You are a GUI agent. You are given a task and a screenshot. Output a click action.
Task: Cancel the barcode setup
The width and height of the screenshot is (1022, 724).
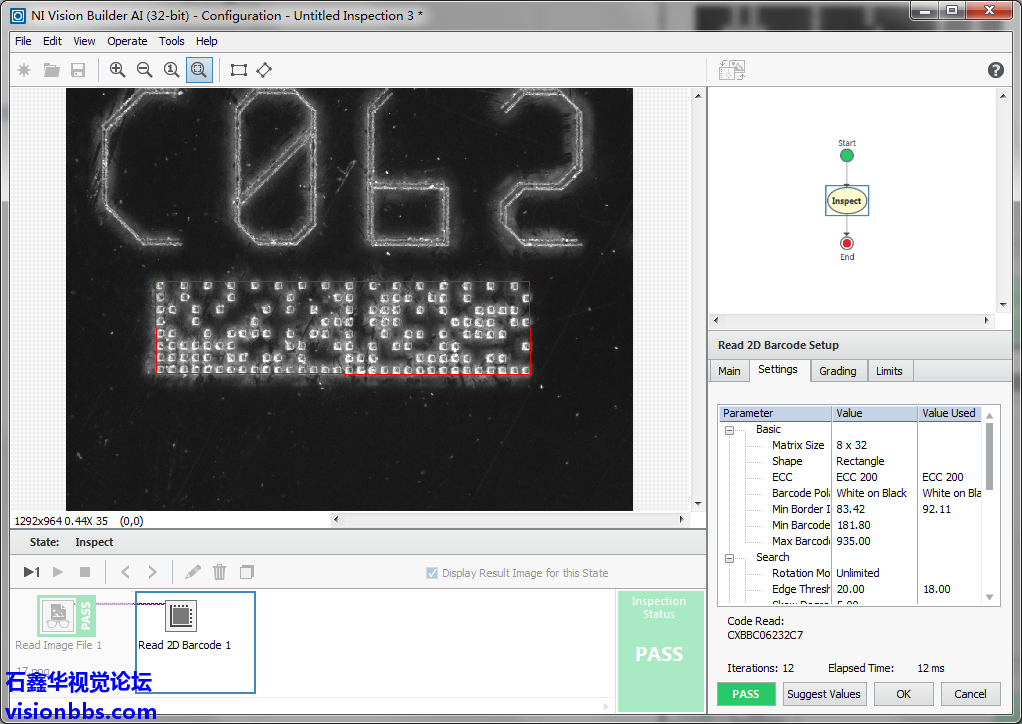coord(970,694)
